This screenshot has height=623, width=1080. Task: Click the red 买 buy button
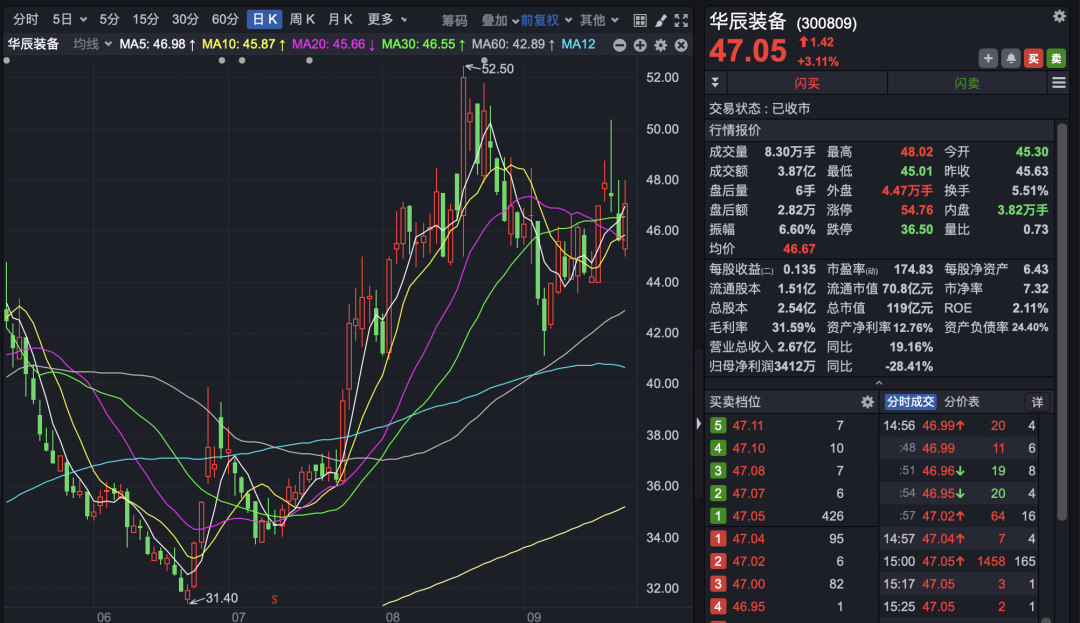pos(1034,59)
